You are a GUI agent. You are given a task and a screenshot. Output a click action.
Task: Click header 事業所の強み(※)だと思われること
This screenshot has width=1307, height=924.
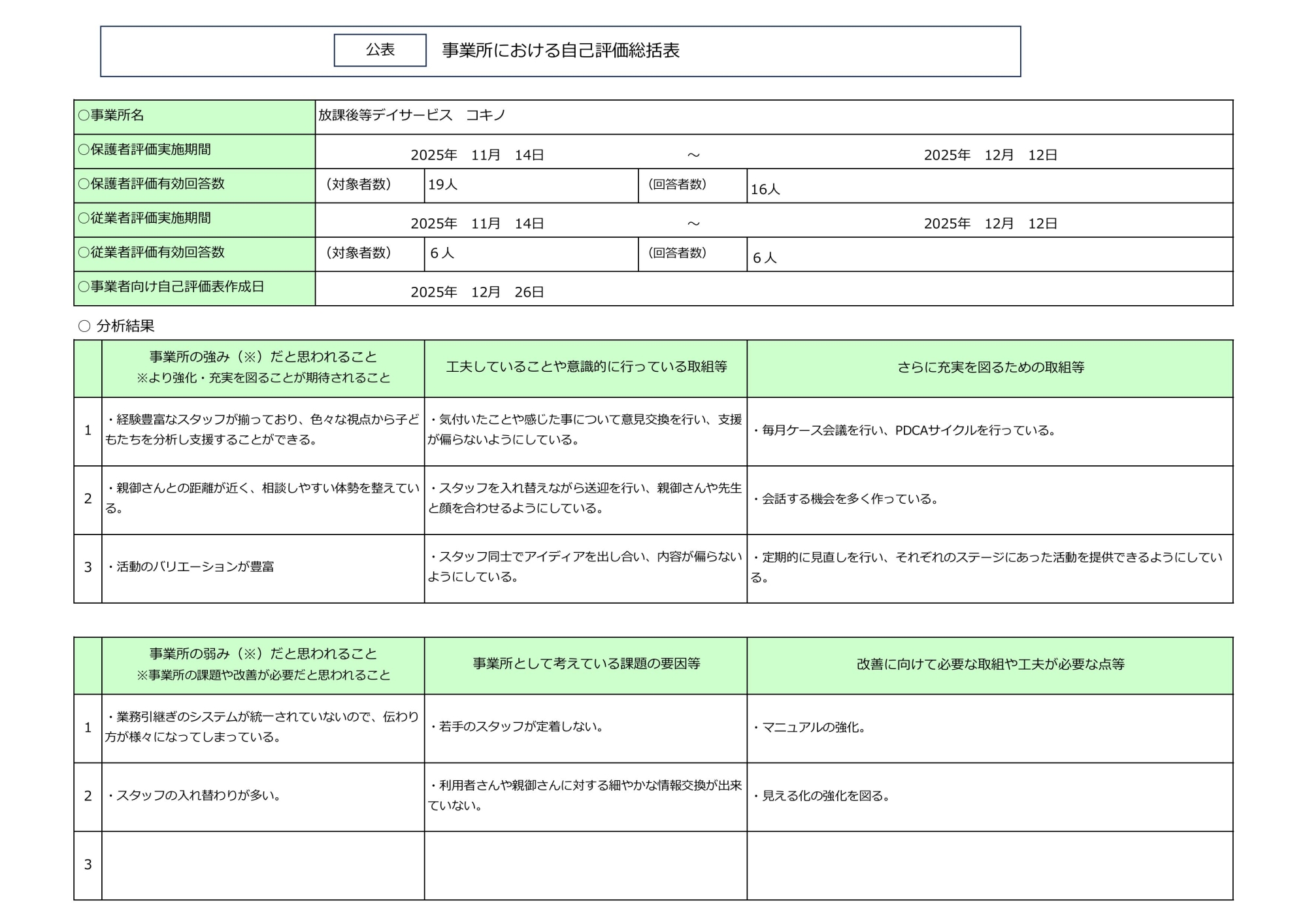(x=263, y=367)
